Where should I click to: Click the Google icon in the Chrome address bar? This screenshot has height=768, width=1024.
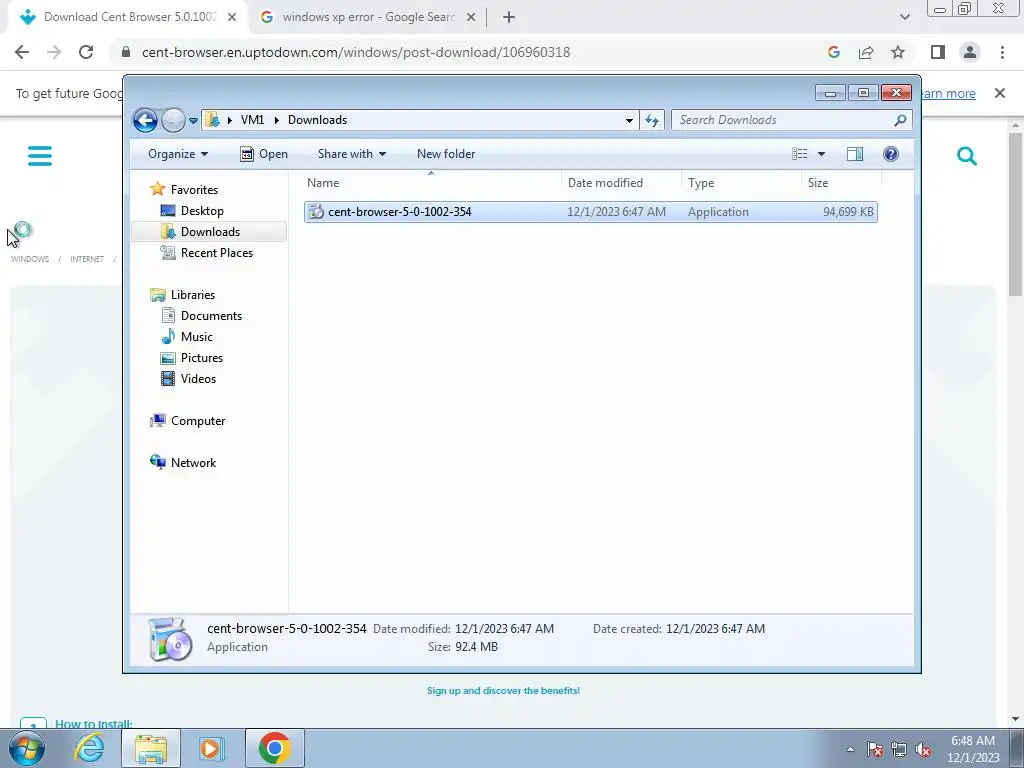(834, 52)
